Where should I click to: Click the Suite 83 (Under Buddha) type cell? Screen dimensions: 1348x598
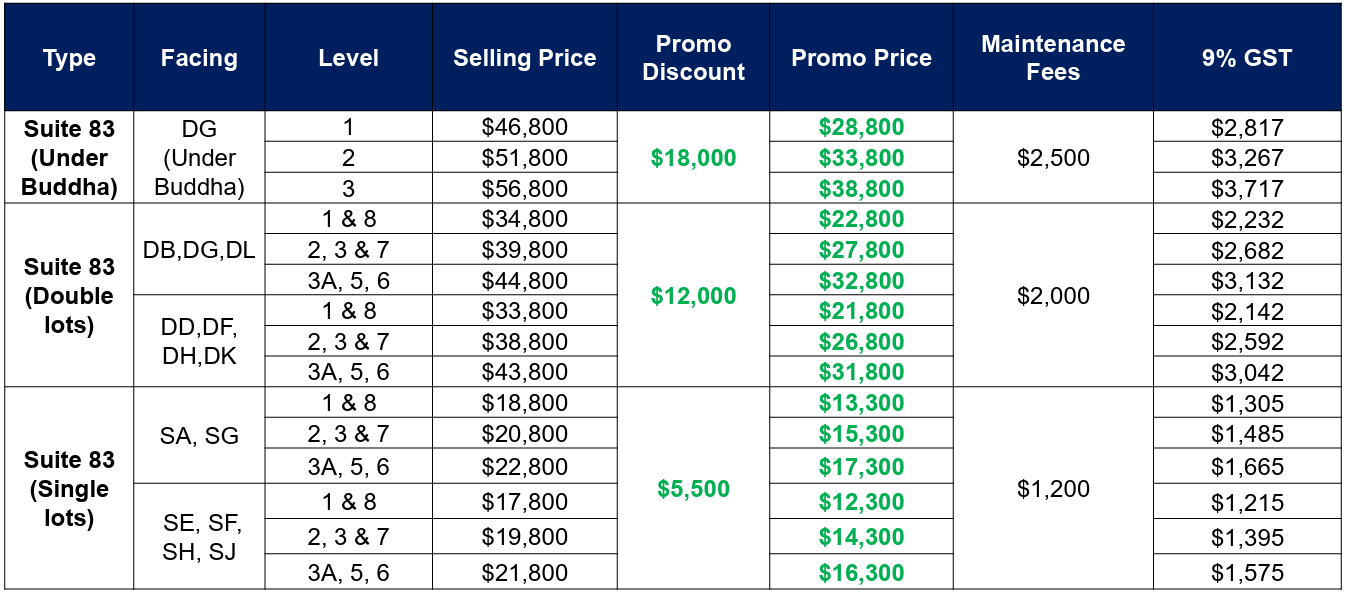pos(69,158)
